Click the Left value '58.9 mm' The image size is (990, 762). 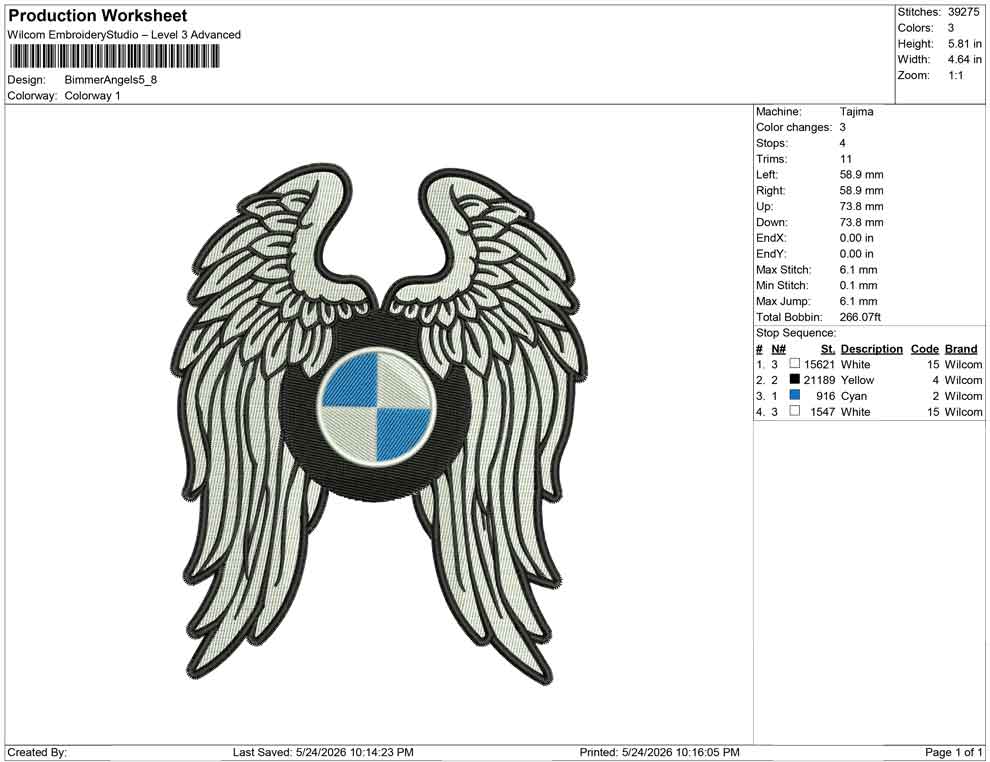(x=861, y=175)
